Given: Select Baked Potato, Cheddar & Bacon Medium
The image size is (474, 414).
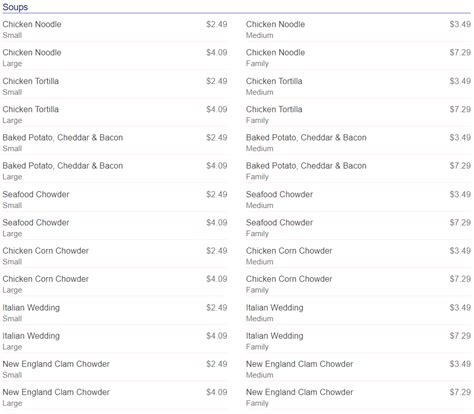Looking at the screenshot, I should [358, 143].
